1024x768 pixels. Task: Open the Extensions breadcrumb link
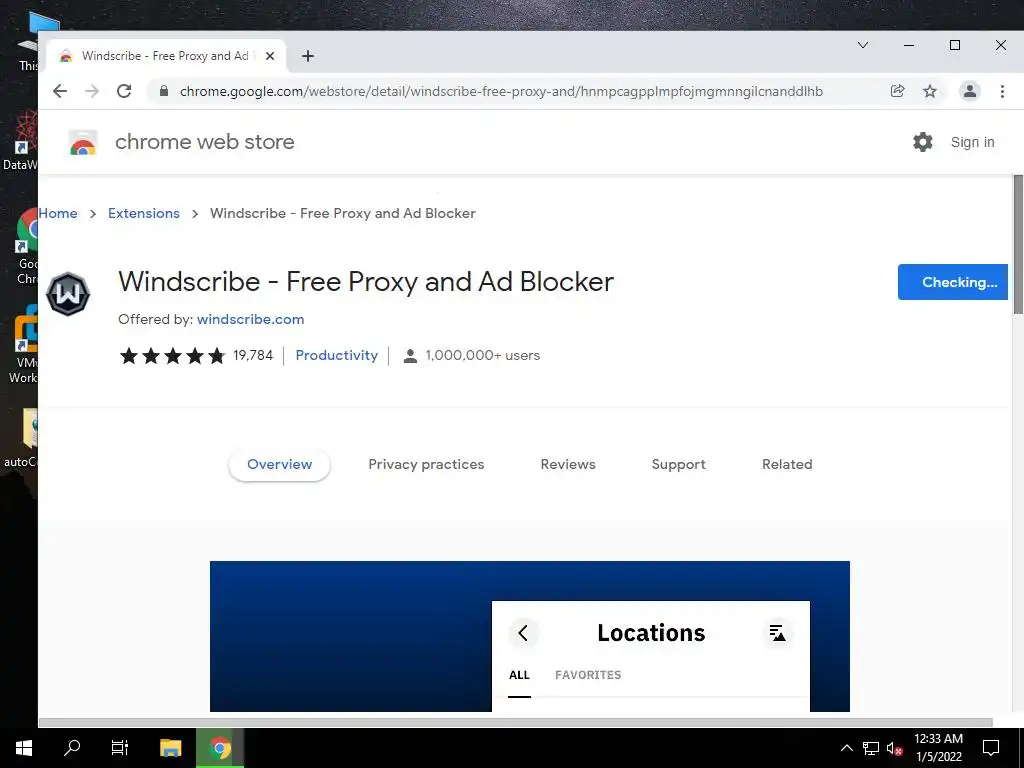(x=144, y=214)
